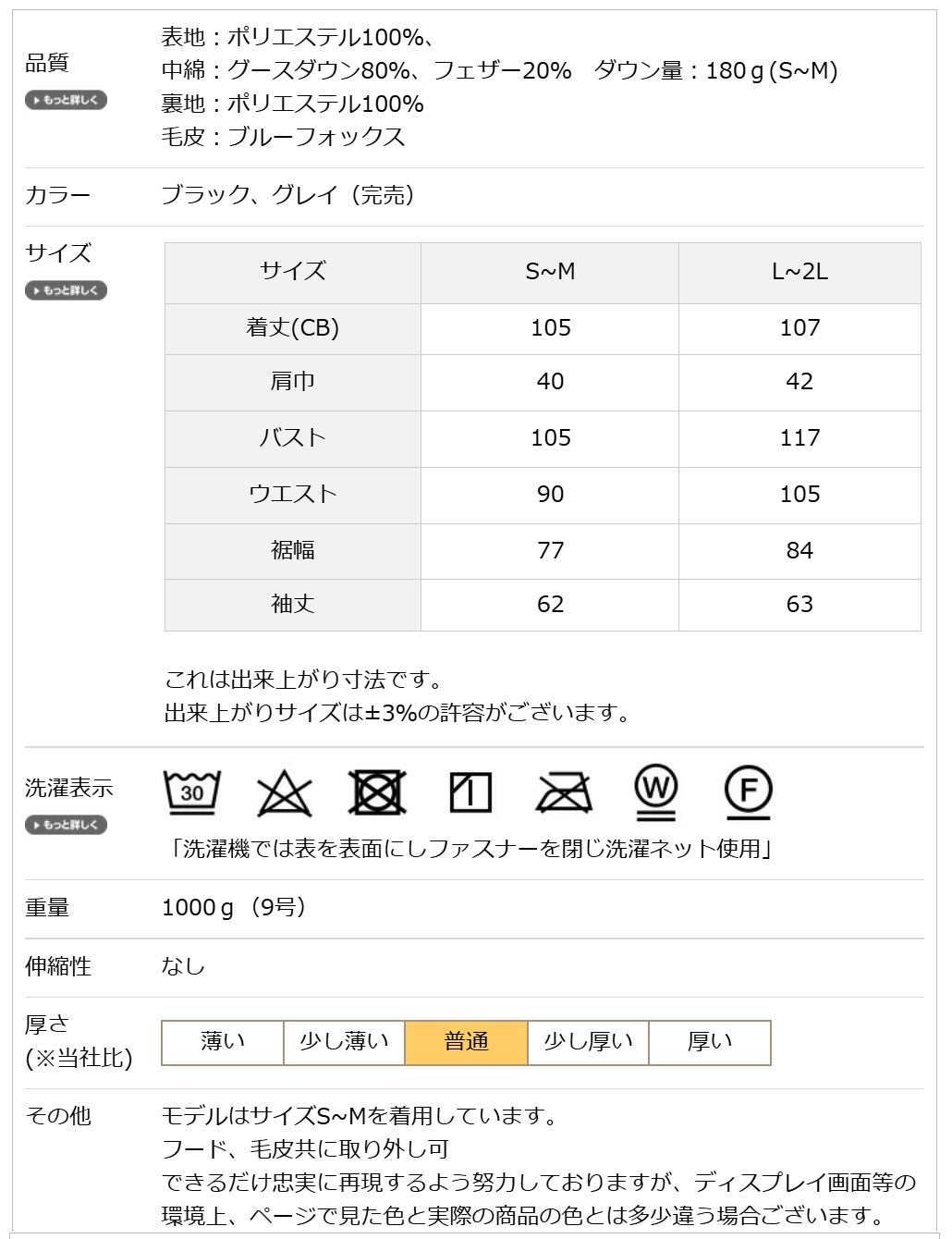Click the L~2L size column header
The image size is (952, 1239).
point(799,272)
